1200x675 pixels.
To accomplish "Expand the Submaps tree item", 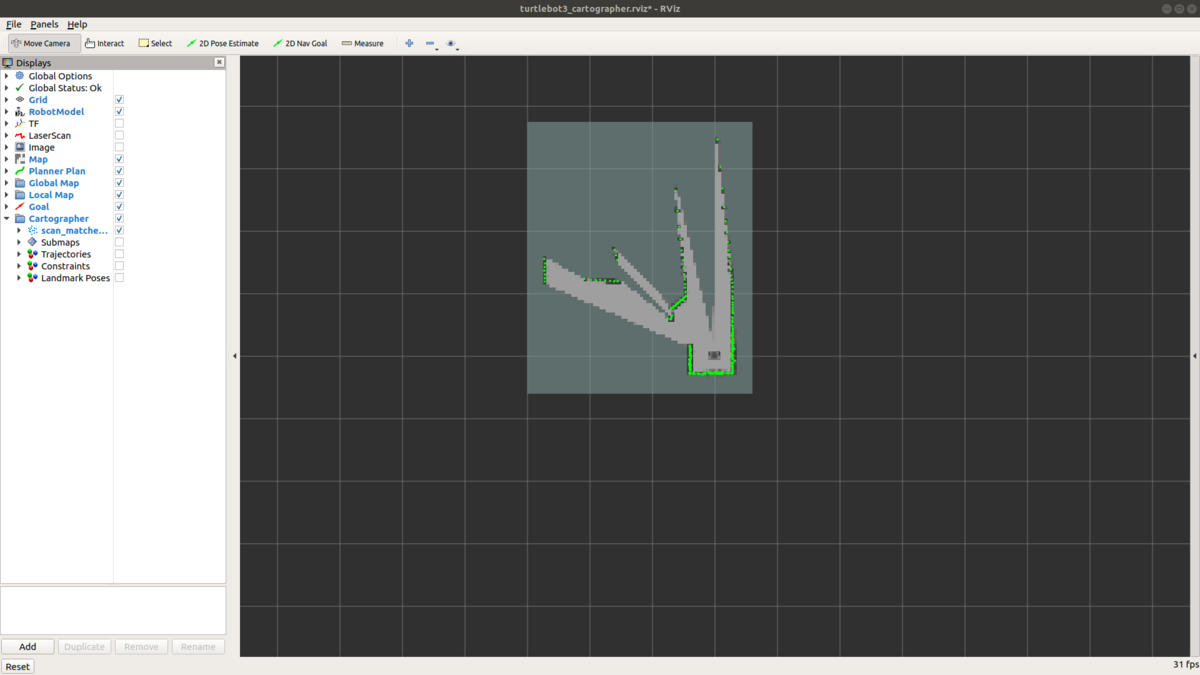I will coord(18,242).
